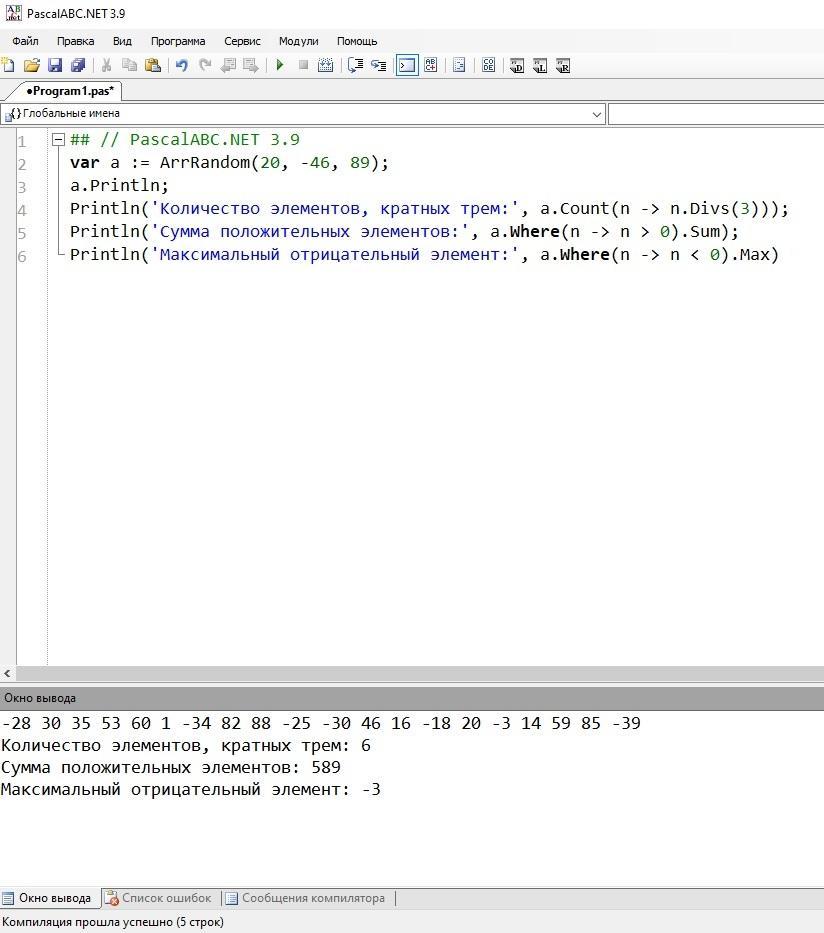Run the program with green arrow
The width and height of the screenshot is (824, 933).
click(280, 65)
